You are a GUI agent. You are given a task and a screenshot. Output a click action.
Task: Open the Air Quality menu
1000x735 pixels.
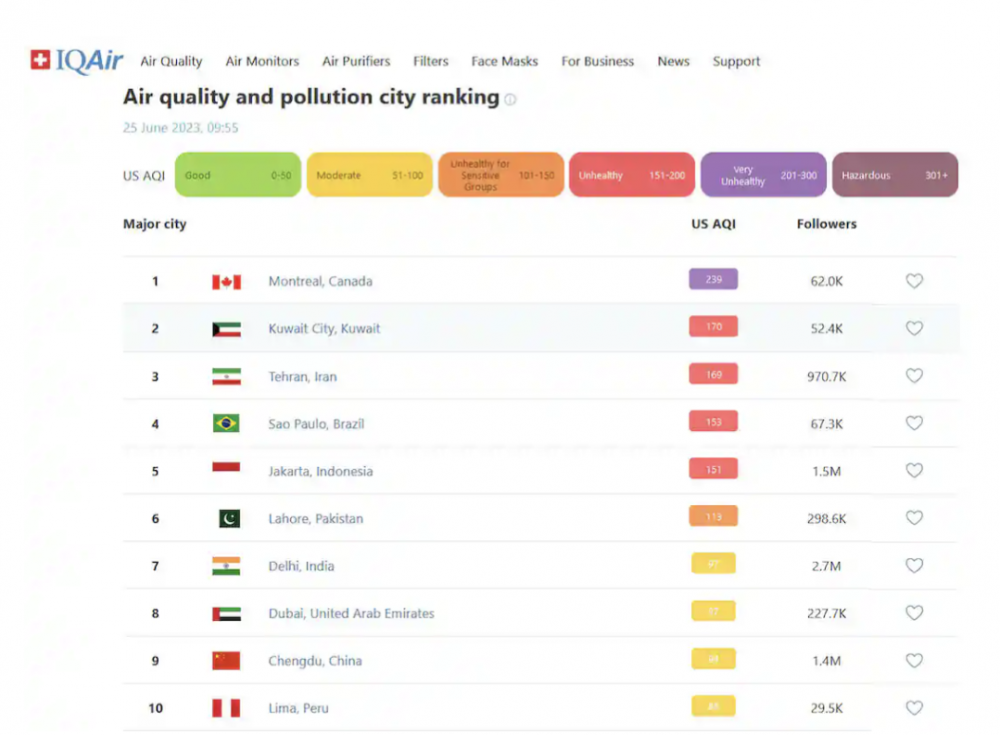[171, 61]
